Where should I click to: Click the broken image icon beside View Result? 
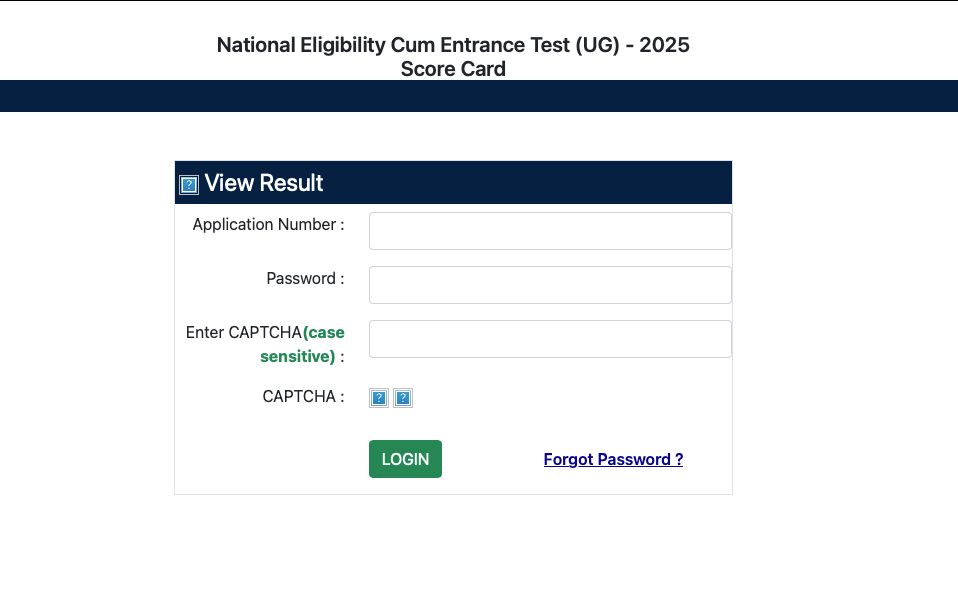click(x=189, y=184)
